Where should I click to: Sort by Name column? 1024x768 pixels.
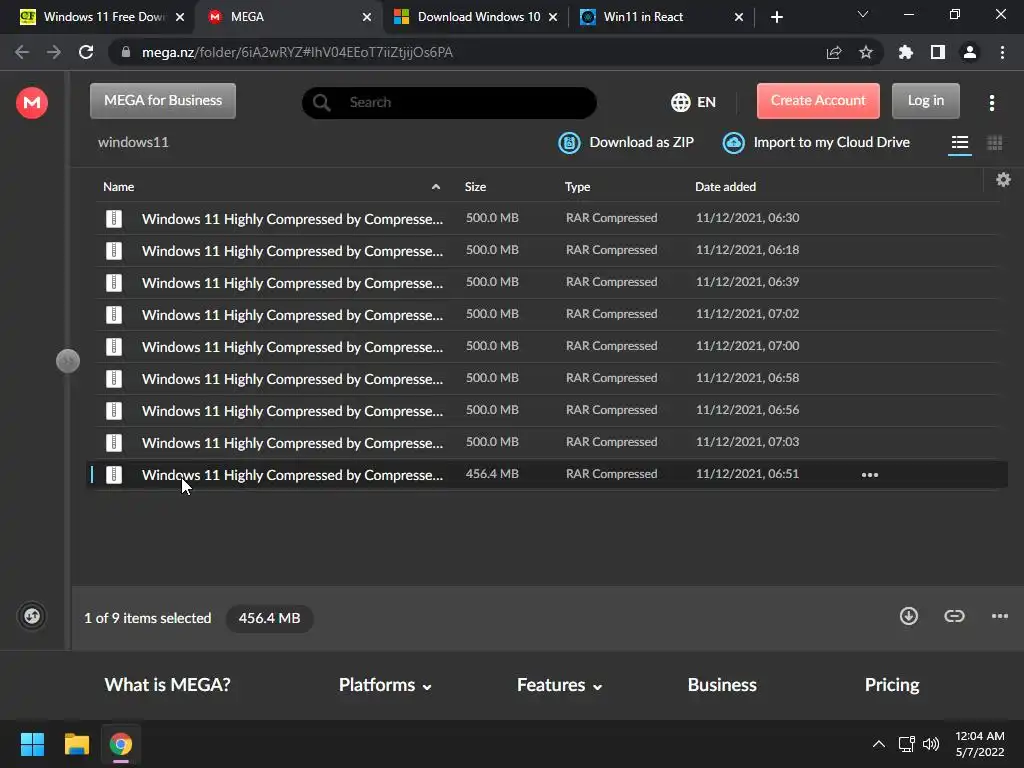click(x=118, y=187)
